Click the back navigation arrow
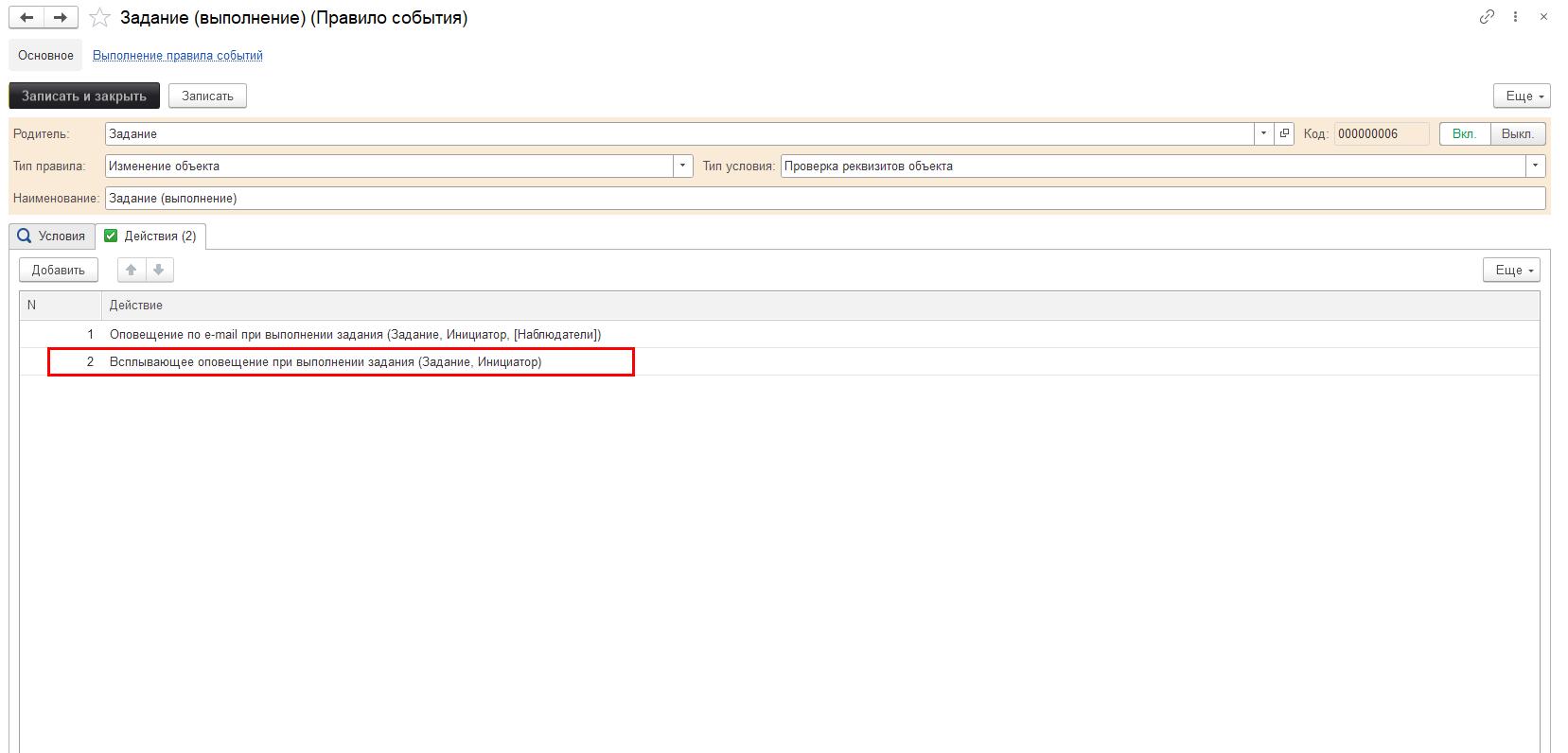The width and height of the screenshot is (1568, 753). (x=26, y=18)
